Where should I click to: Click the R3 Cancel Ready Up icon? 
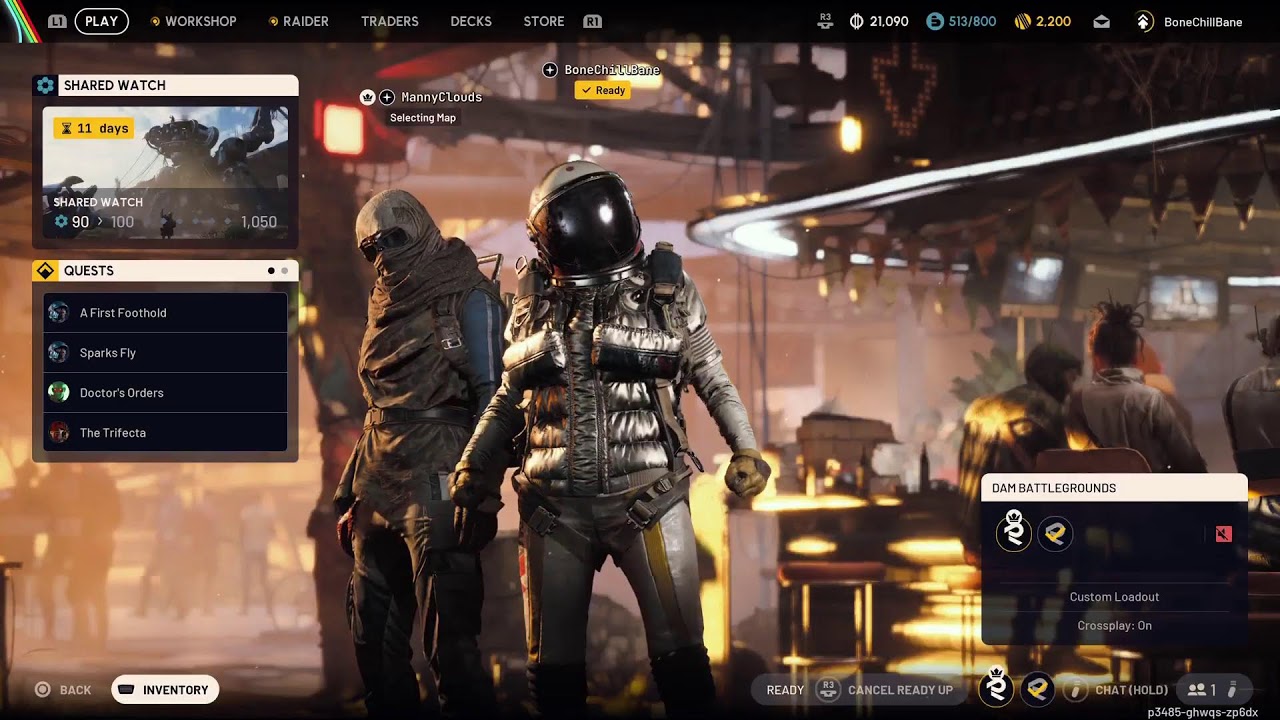pyautogui.click(x=828, y=689)
